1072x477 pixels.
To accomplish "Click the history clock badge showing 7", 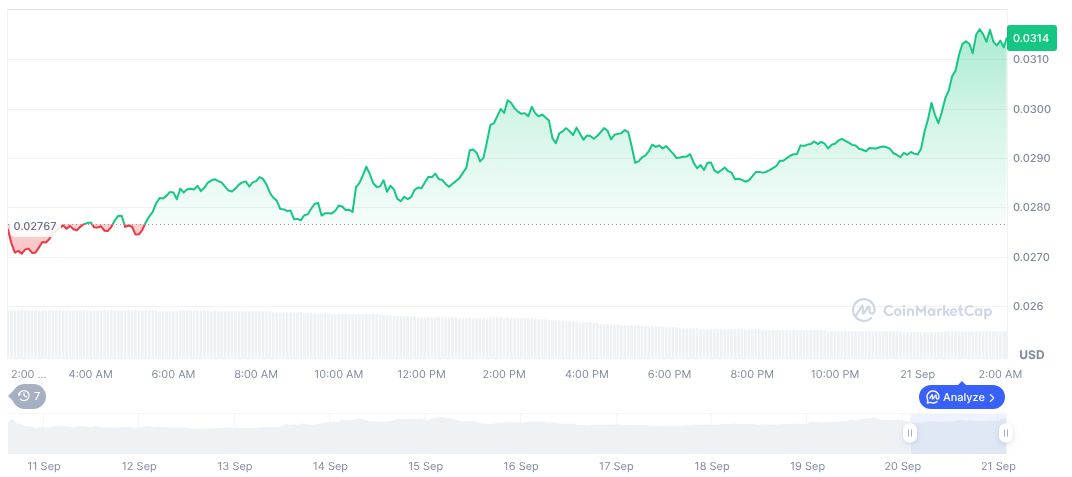I will pyautogui.click(x=28, y=396).
